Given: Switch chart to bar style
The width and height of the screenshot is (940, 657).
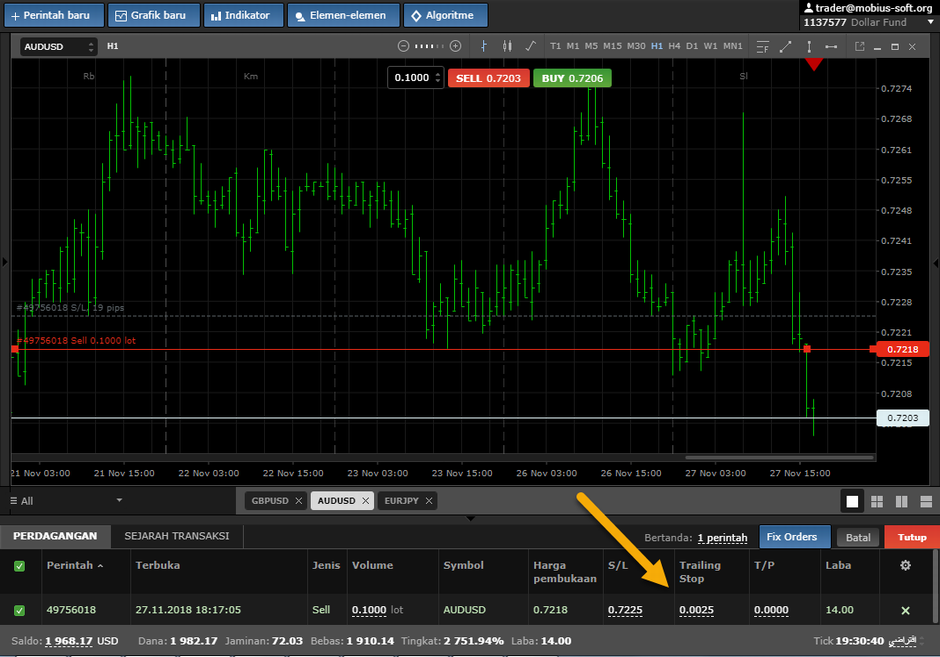Looking at the screenshot, I should point(484,46).
